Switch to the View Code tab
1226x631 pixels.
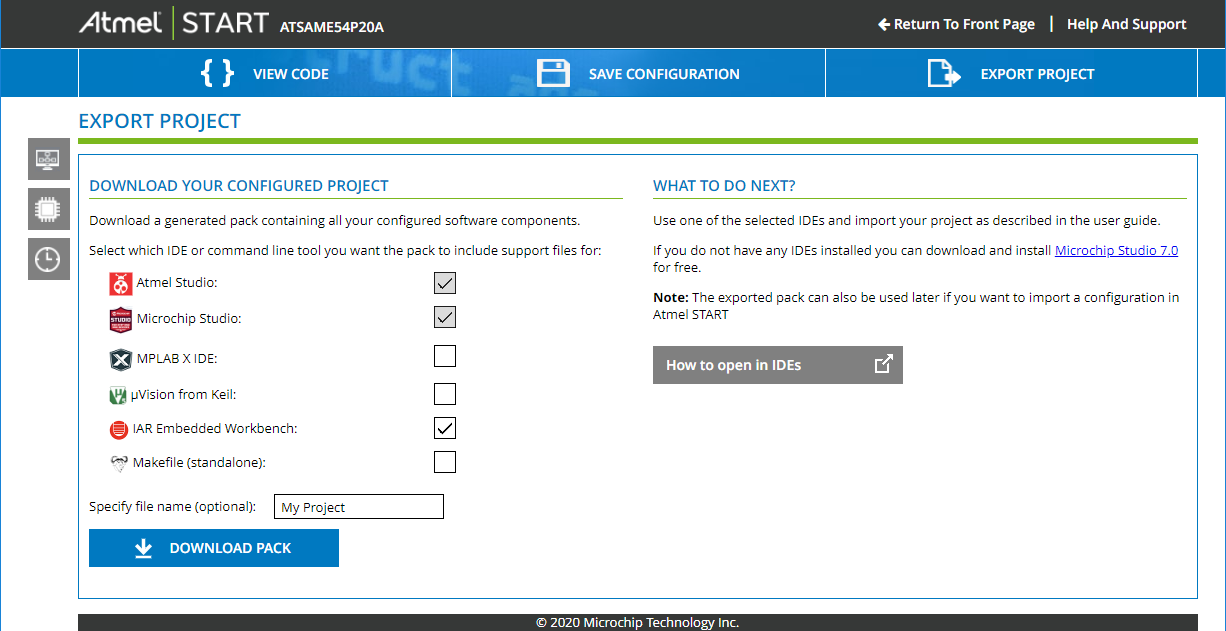click(x=265, y=74)
